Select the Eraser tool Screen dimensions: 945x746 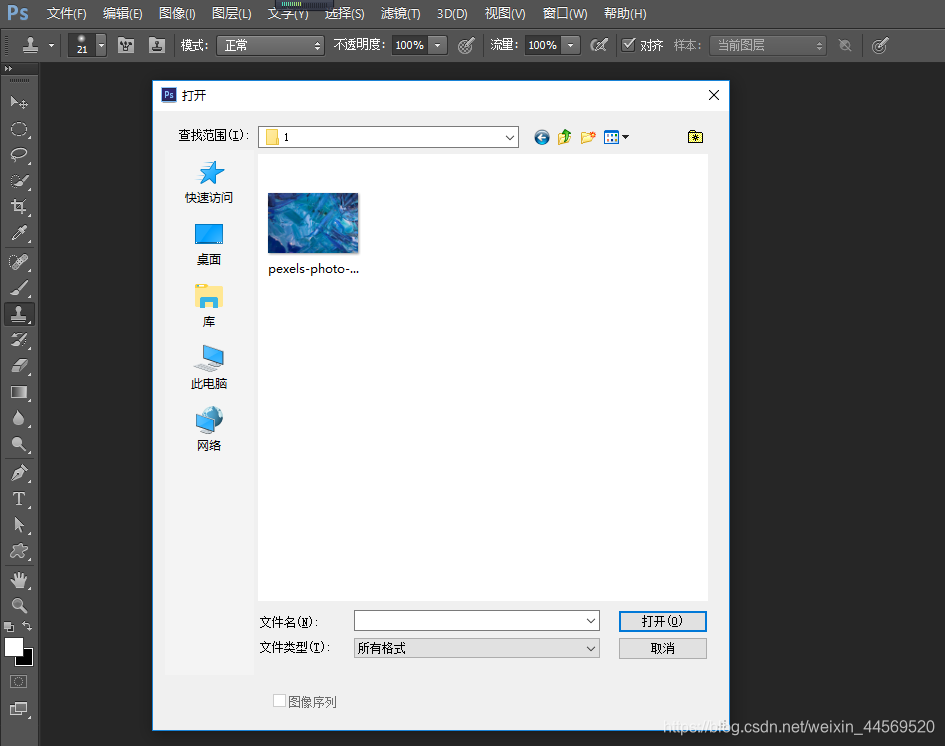point(19,366)
